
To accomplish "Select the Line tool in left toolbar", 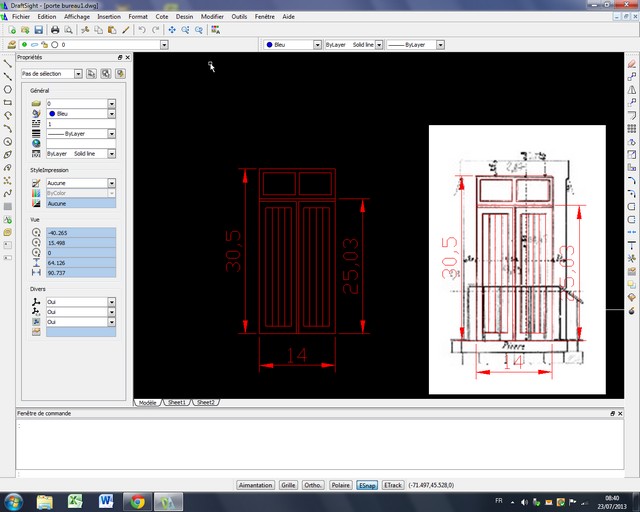I will (8, 63).
